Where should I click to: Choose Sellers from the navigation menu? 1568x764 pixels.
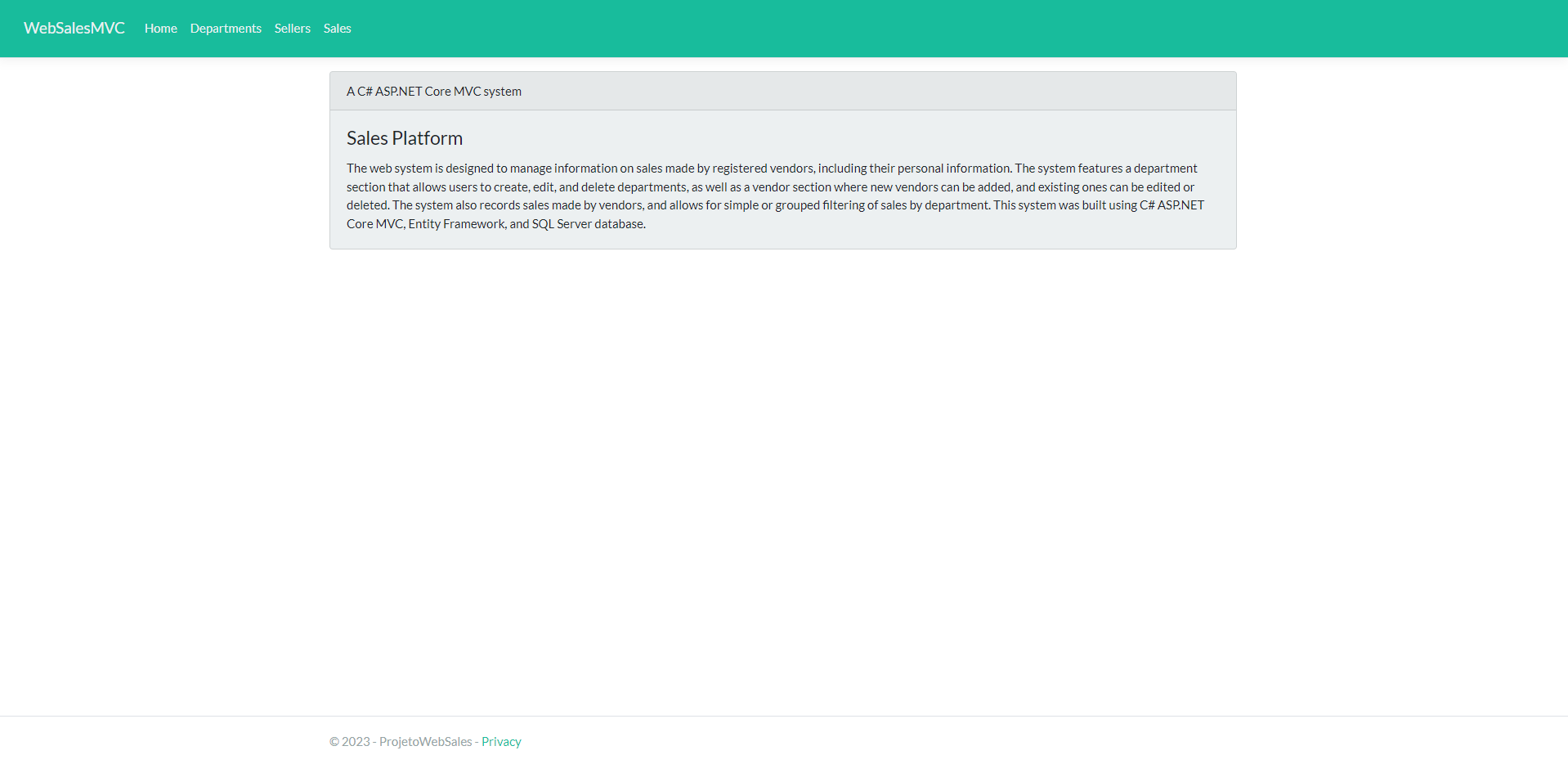click(x=292, y=28)
